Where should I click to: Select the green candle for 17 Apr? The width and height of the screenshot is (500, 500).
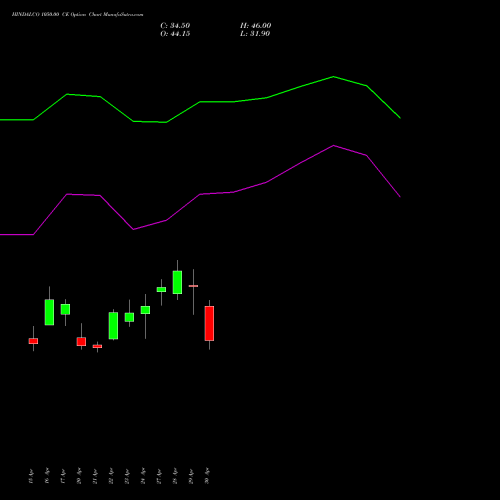65,309
